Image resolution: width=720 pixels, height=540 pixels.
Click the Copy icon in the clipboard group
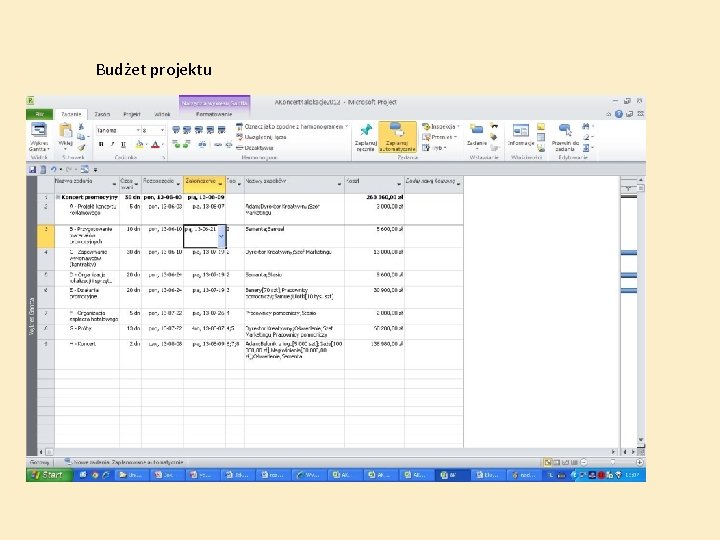[81, 137]
